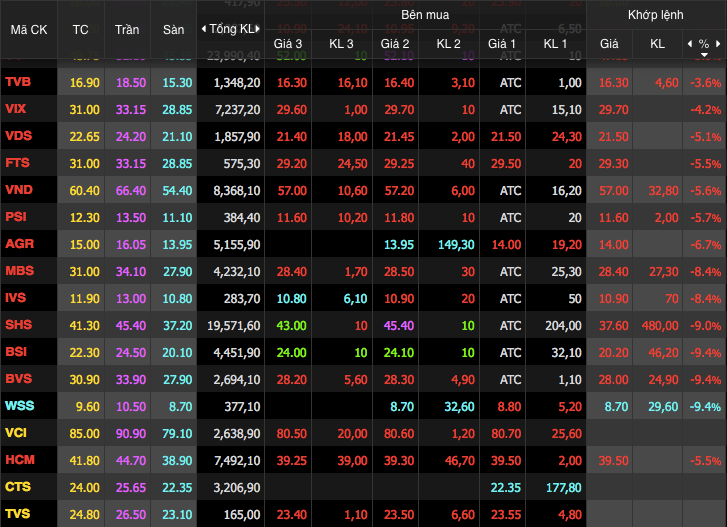Open the TVB stock symbol
Image resolution: width=727 pixels, height=527 pixels.
(18, 82)
